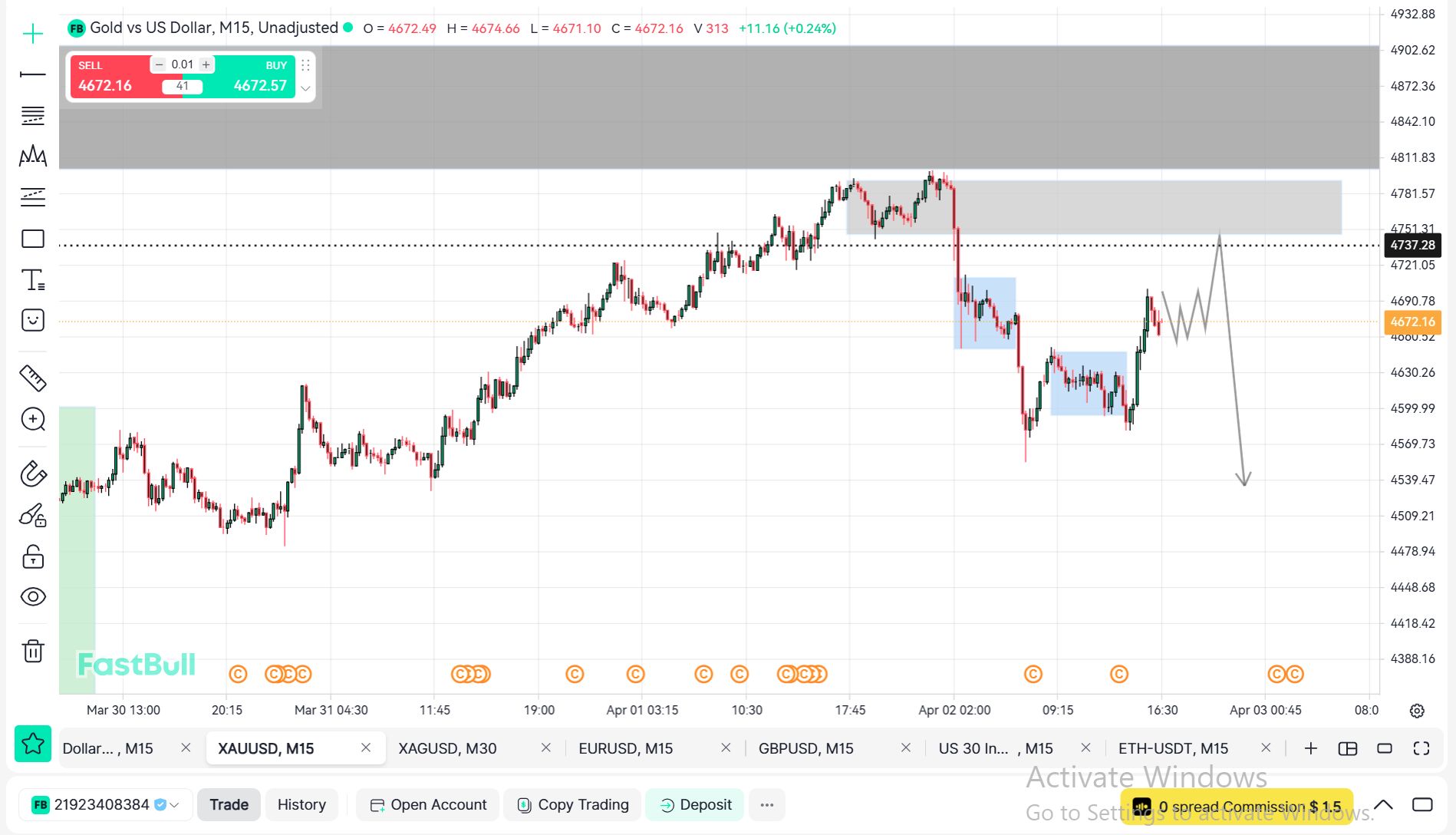
Task: Open the History tab
Action: tap(301, 804)
